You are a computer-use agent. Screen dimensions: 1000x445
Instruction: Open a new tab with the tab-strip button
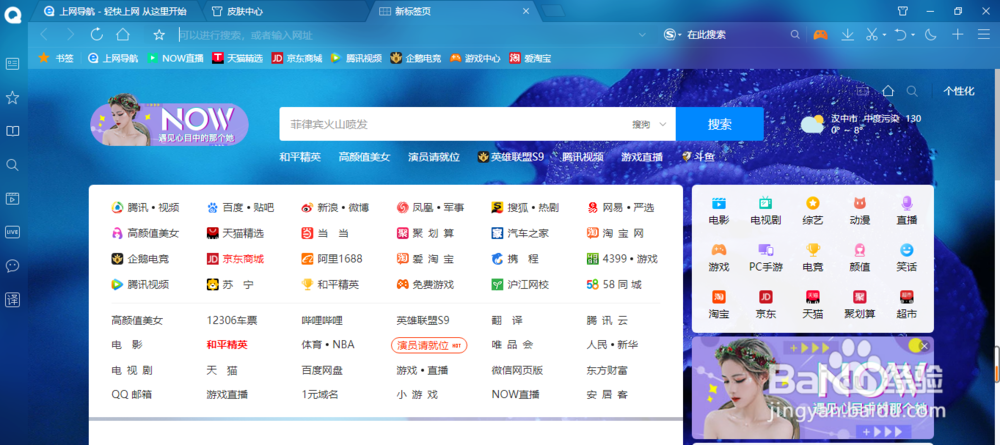[x=552, y=11]
